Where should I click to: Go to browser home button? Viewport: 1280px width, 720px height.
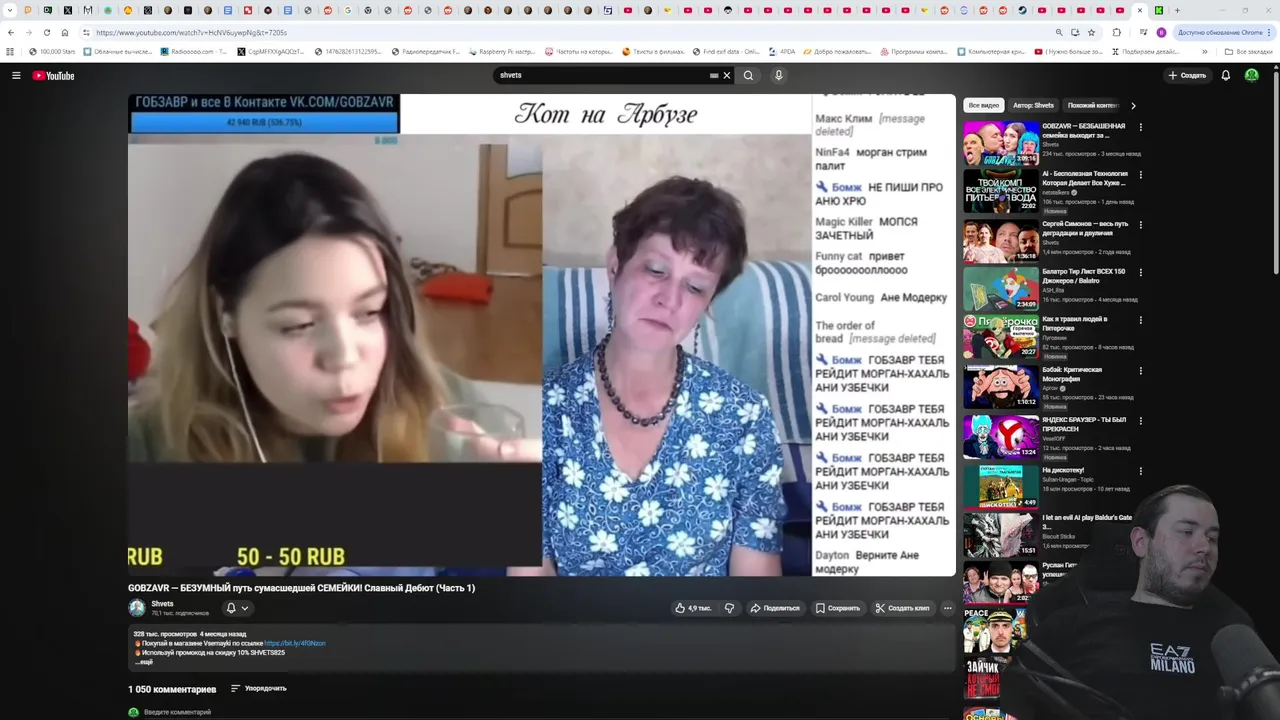[x=65, y=32]
